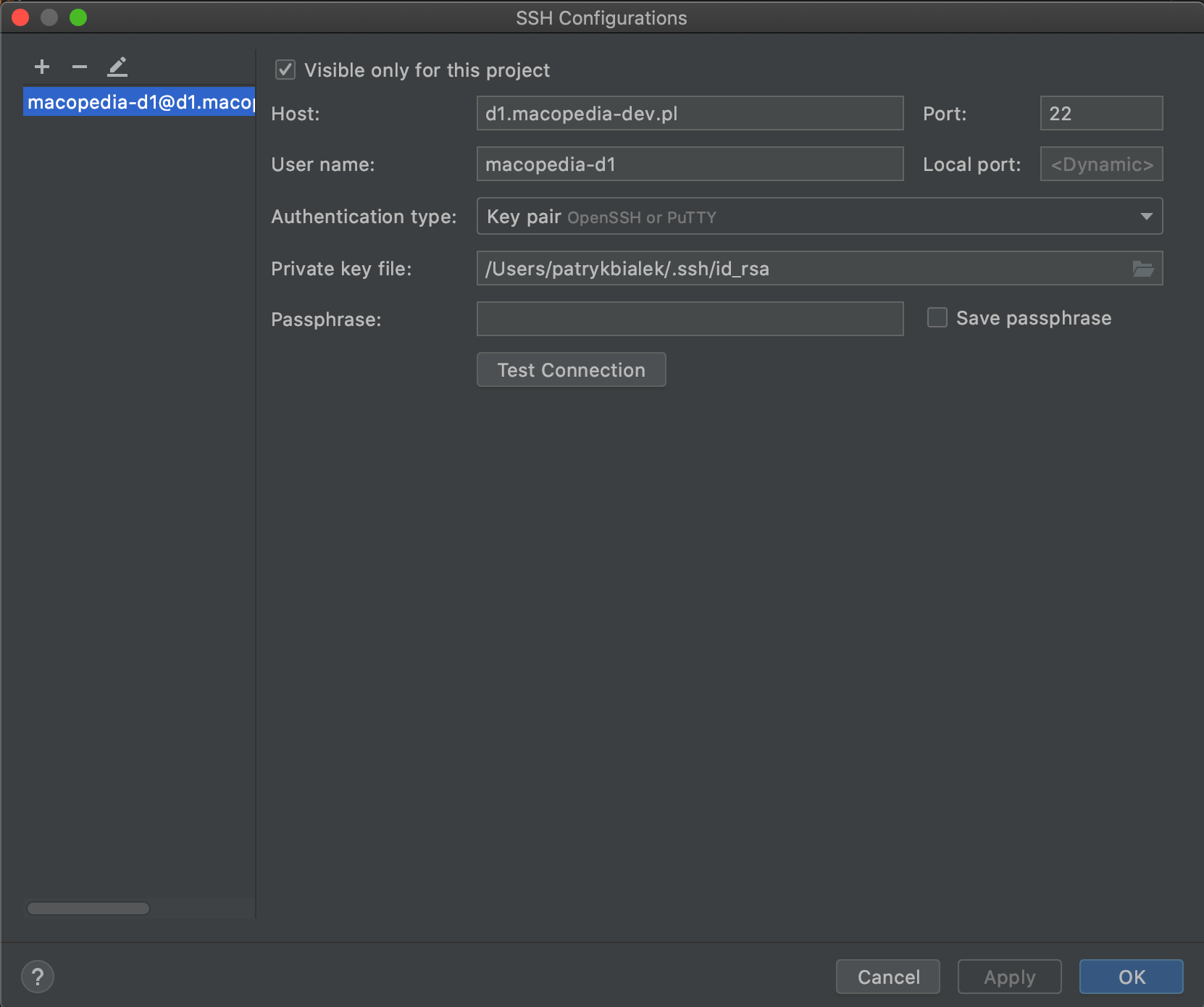1204x1007 pixels.
Task: Rename SSH configuration with pencil icon
Action: coord(117,67)
